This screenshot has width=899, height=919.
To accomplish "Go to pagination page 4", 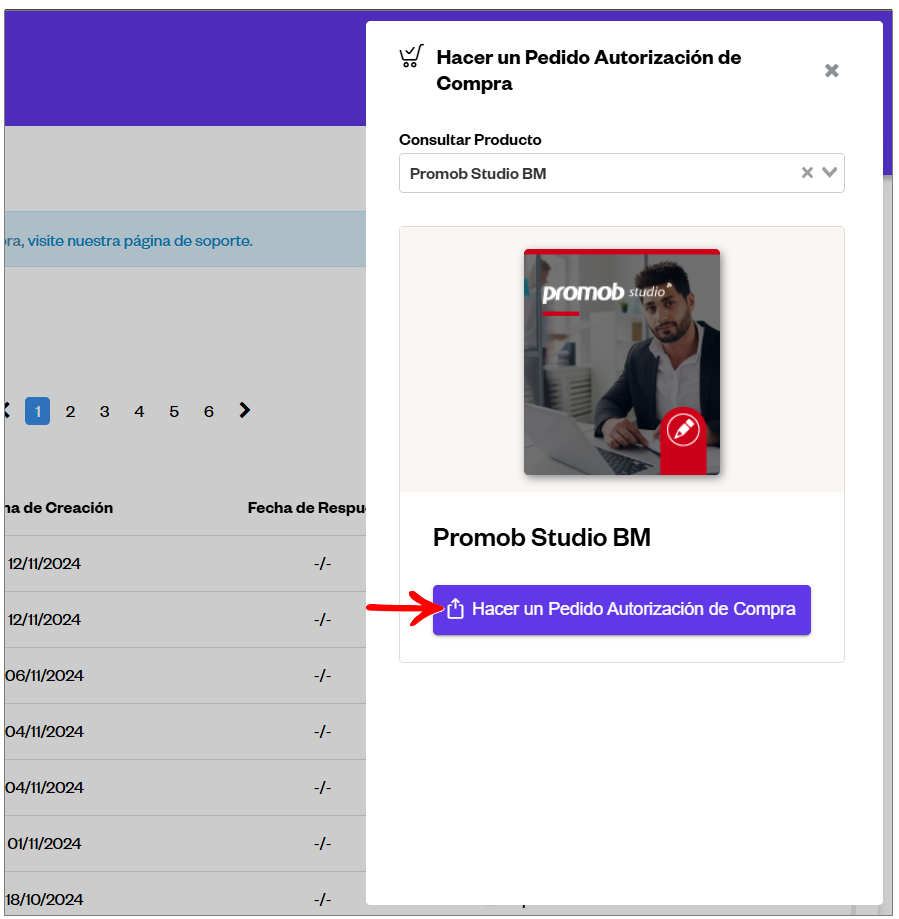I will (x=139, y=411).
